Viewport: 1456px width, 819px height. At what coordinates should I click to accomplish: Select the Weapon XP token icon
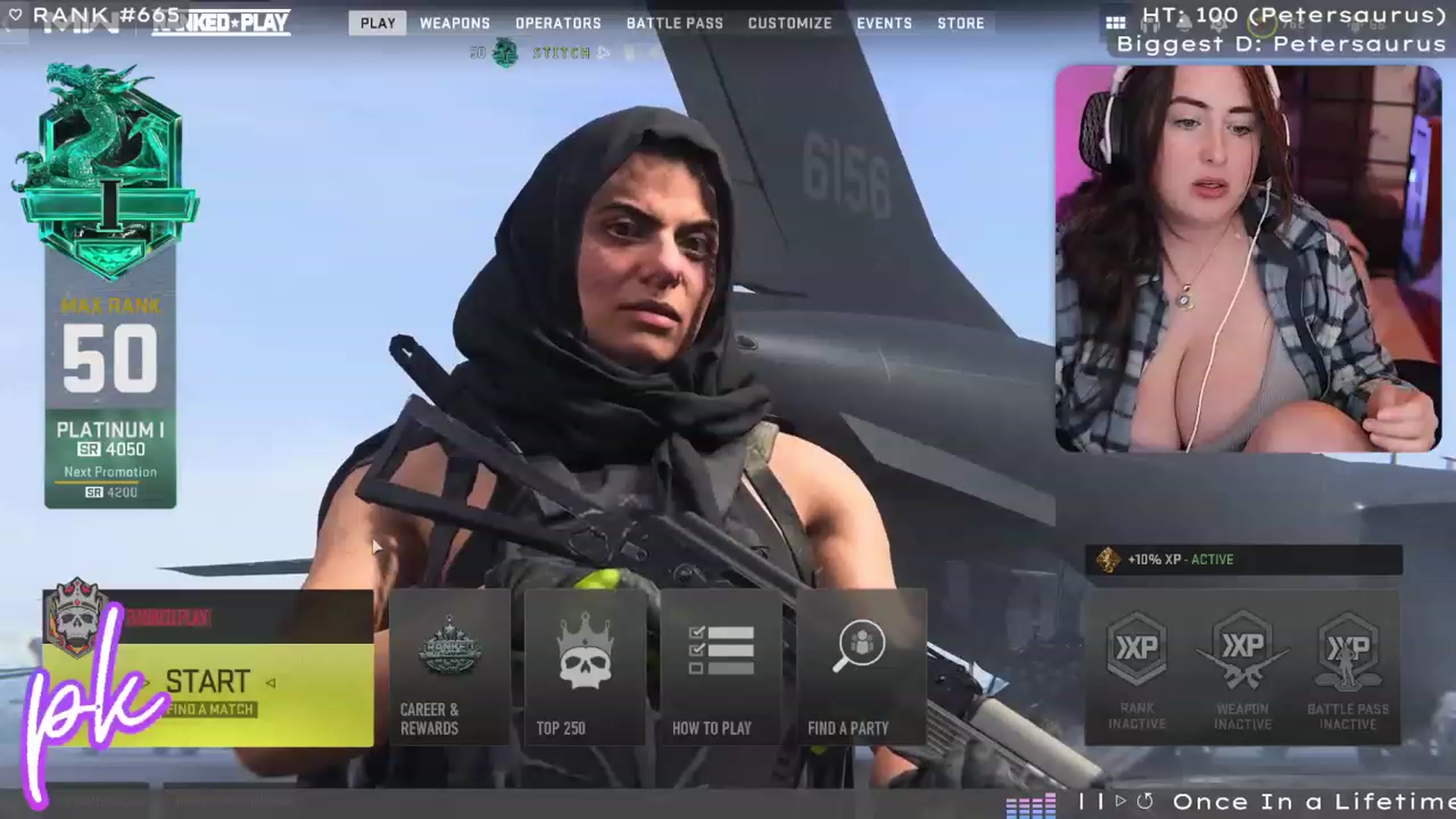[x=1242, y=649]
